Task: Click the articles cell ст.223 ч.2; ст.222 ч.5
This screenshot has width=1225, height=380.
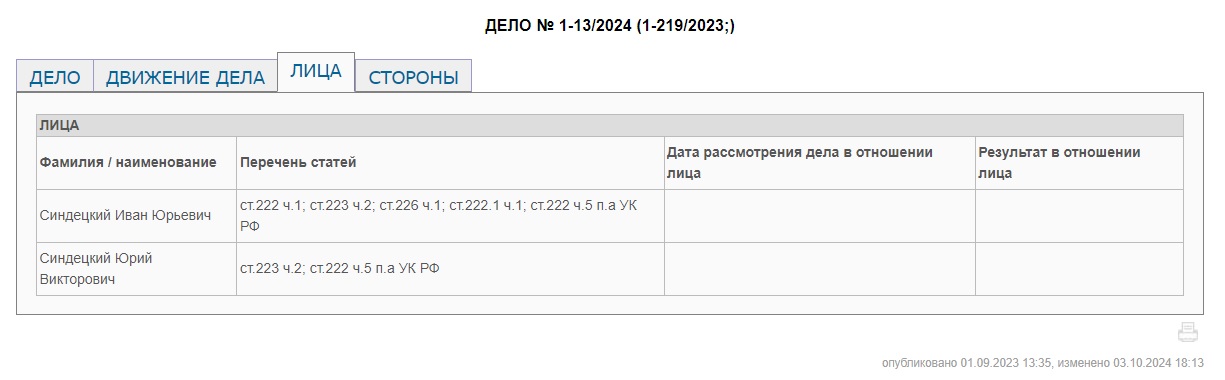Action: pyautogui.click(x=340, y=268)
